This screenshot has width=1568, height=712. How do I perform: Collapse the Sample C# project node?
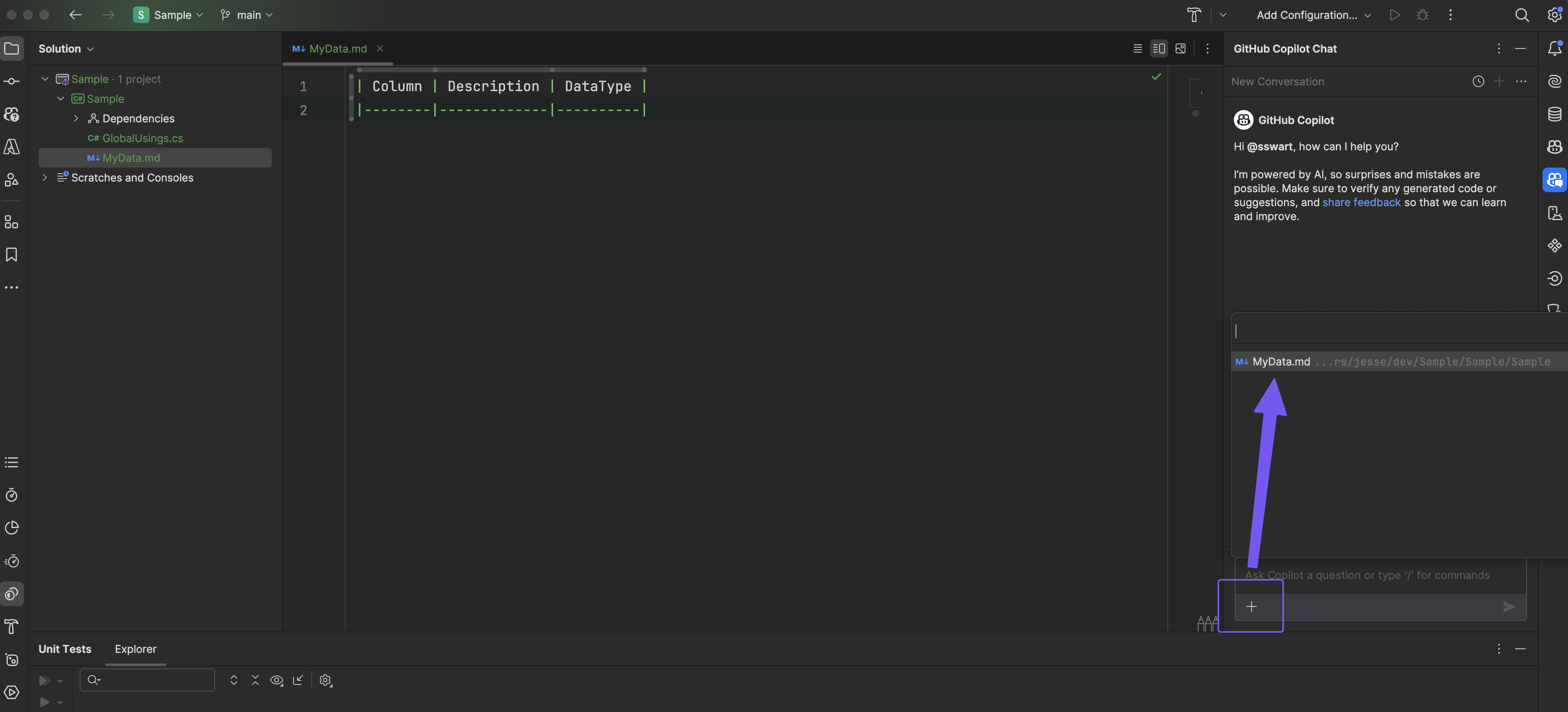coord(61,99)
